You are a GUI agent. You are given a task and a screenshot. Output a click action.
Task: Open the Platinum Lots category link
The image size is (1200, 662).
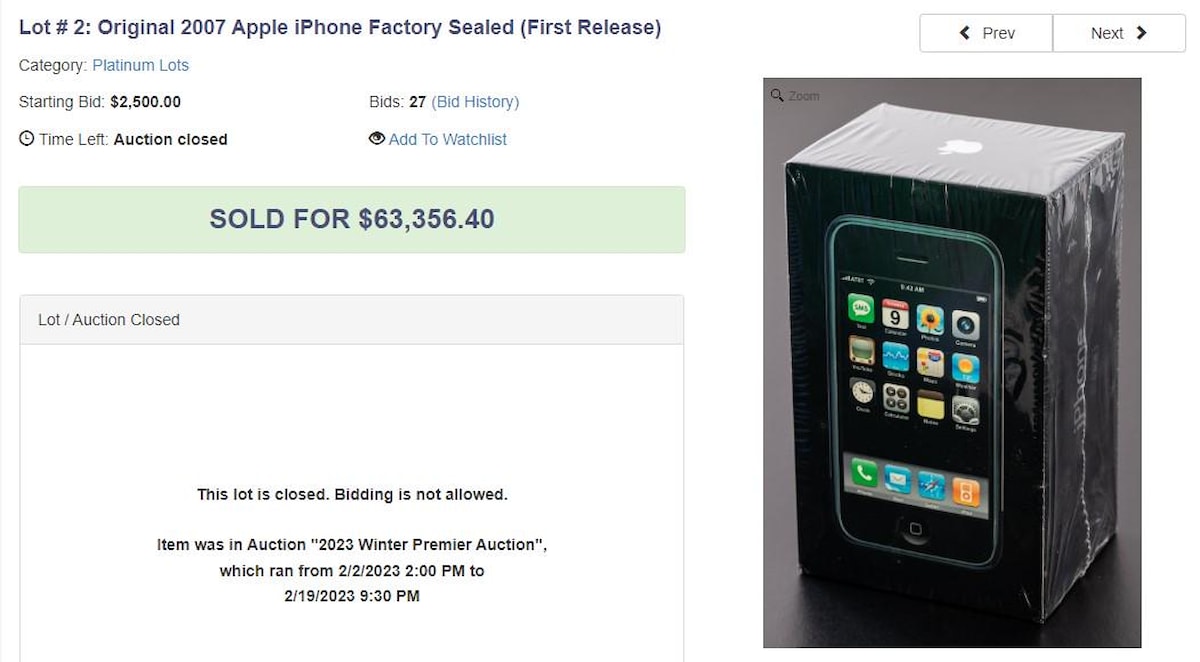(x=140, y=65)
